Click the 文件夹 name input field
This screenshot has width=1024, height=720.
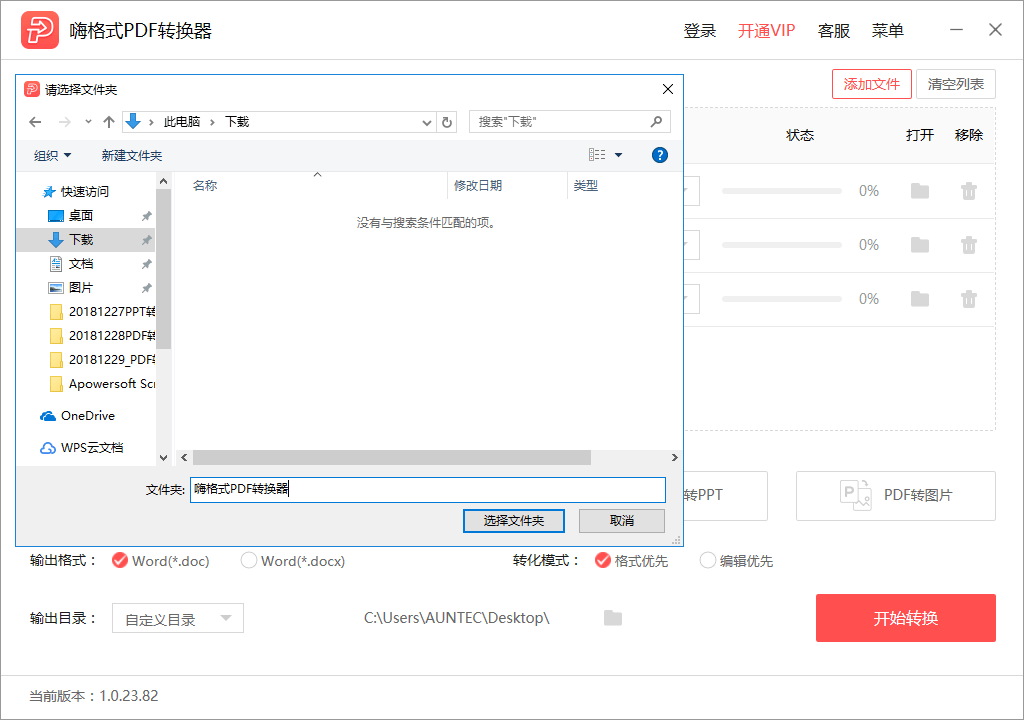point(428,489)
